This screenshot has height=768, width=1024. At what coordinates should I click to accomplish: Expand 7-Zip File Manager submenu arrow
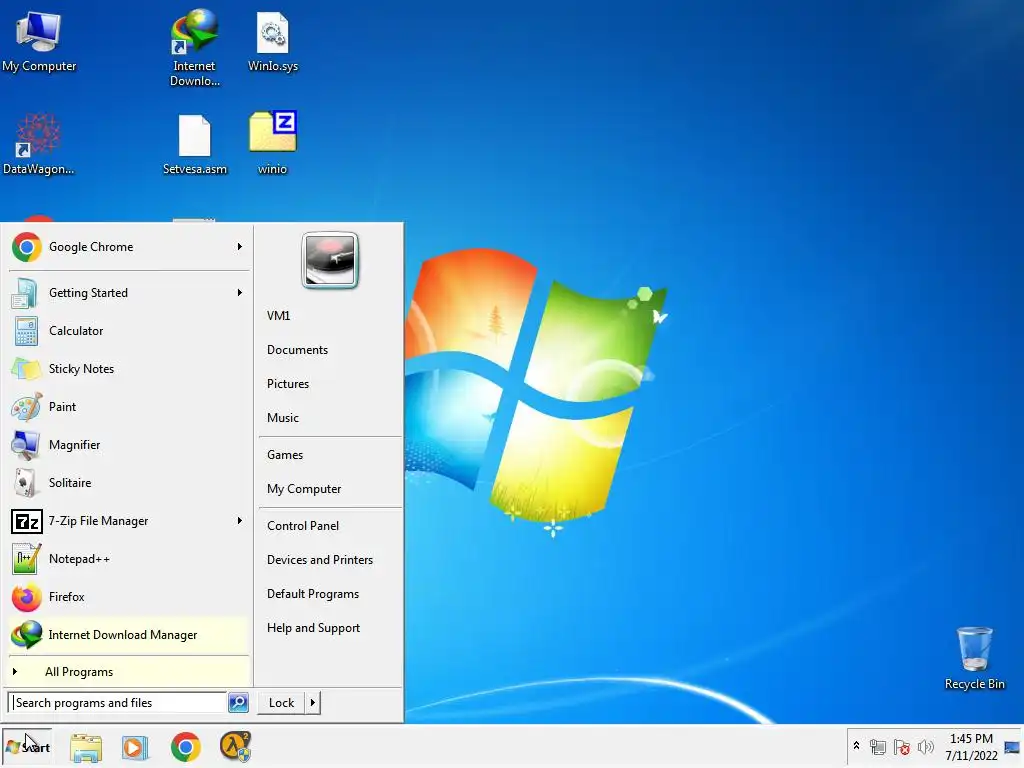coord(240,520)
